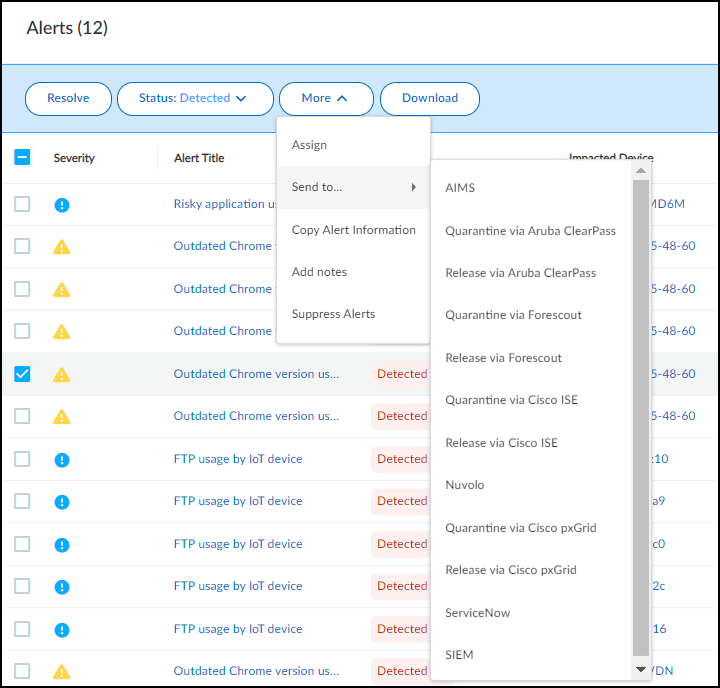Click the blue info severity icon in first row

tap(62, 205)
